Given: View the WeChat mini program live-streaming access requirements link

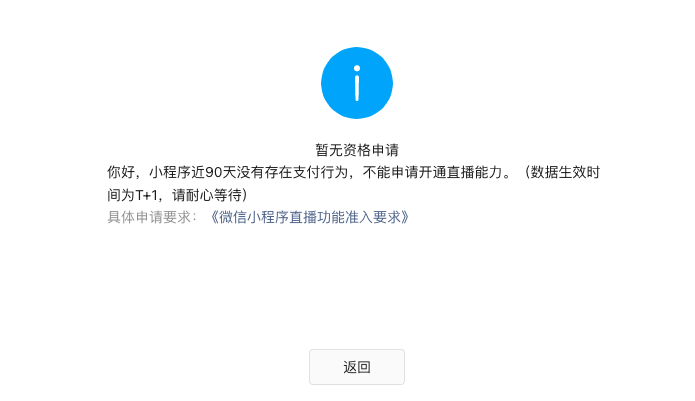Looking at the screenshot, I should pos(309,217).
